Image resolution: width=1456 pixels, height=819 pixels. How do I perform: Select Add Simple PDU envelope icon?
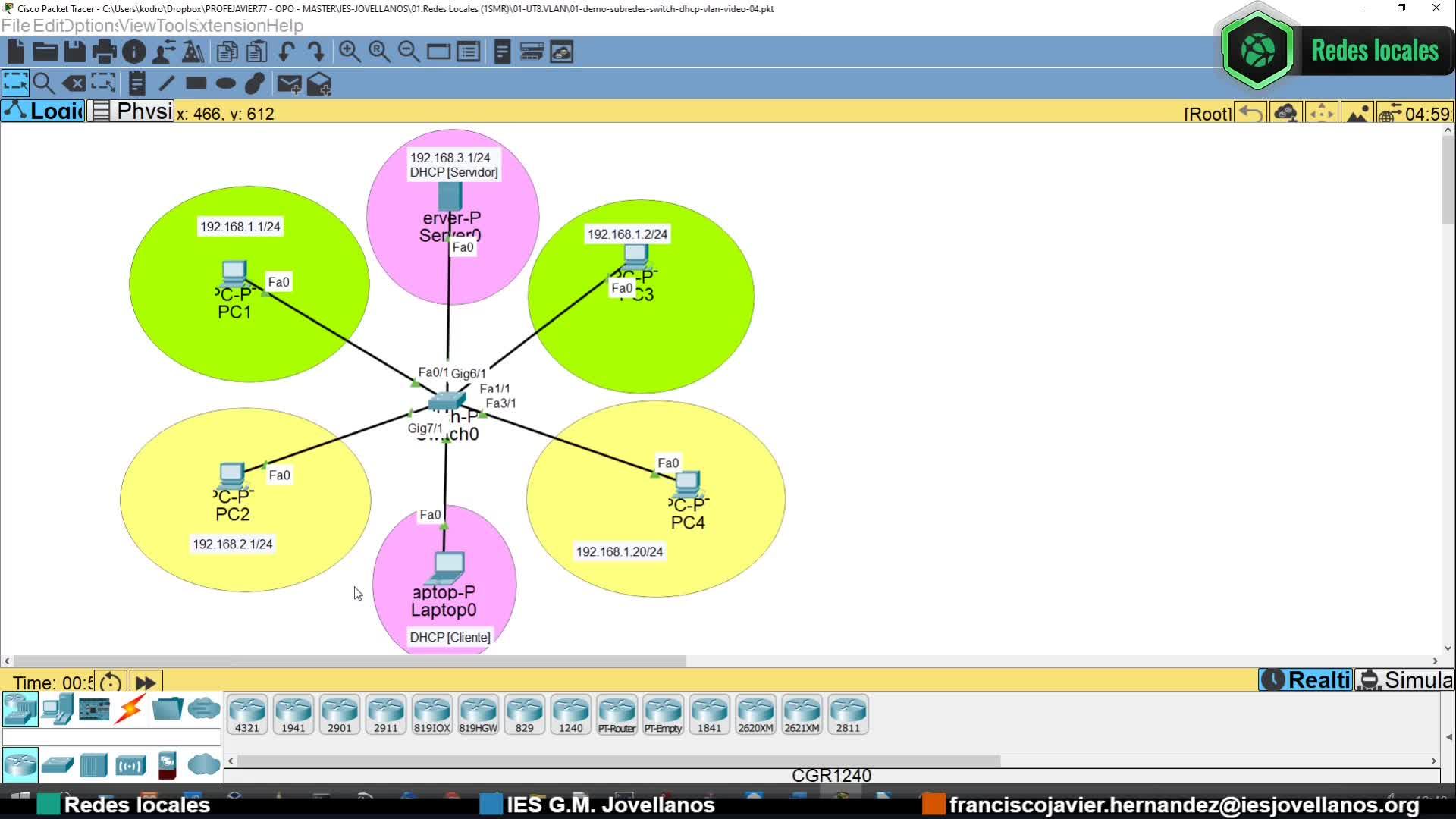[x=289, y=83]
